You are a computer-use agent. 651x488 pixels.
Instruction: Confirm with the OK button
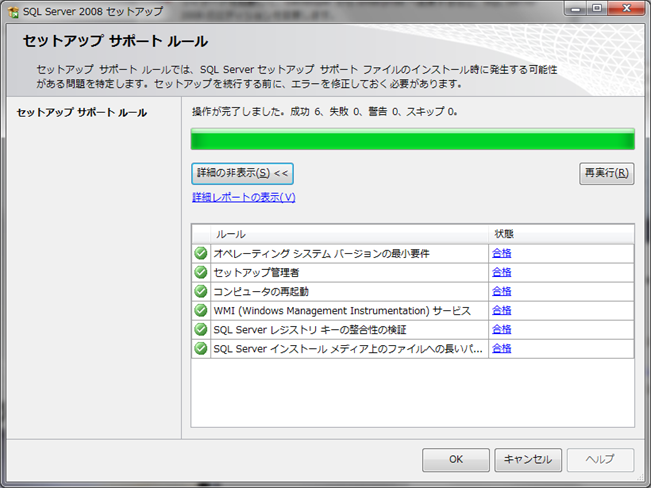pos(456,460)
